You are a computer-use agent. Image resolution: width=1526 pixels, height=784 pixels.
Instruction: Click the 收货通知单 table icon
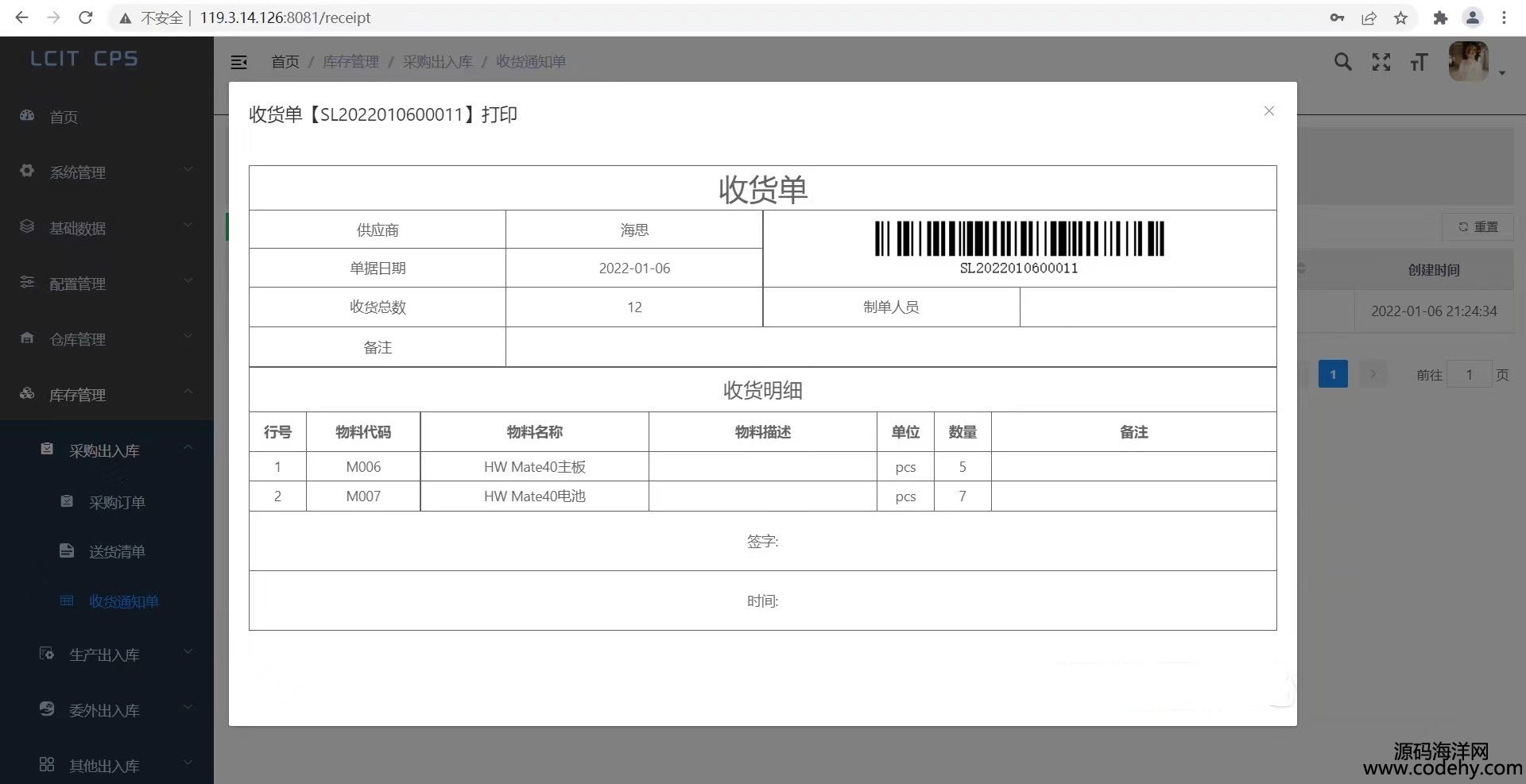[67, 601]
